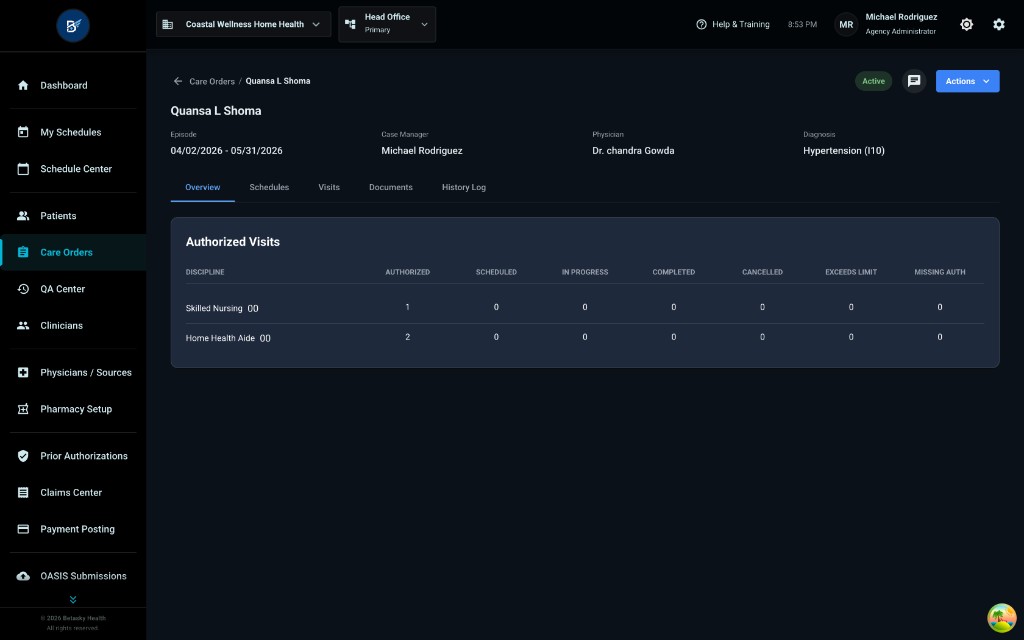Click Payment Posting card icon
The image size is (1024, 640).
23,530
